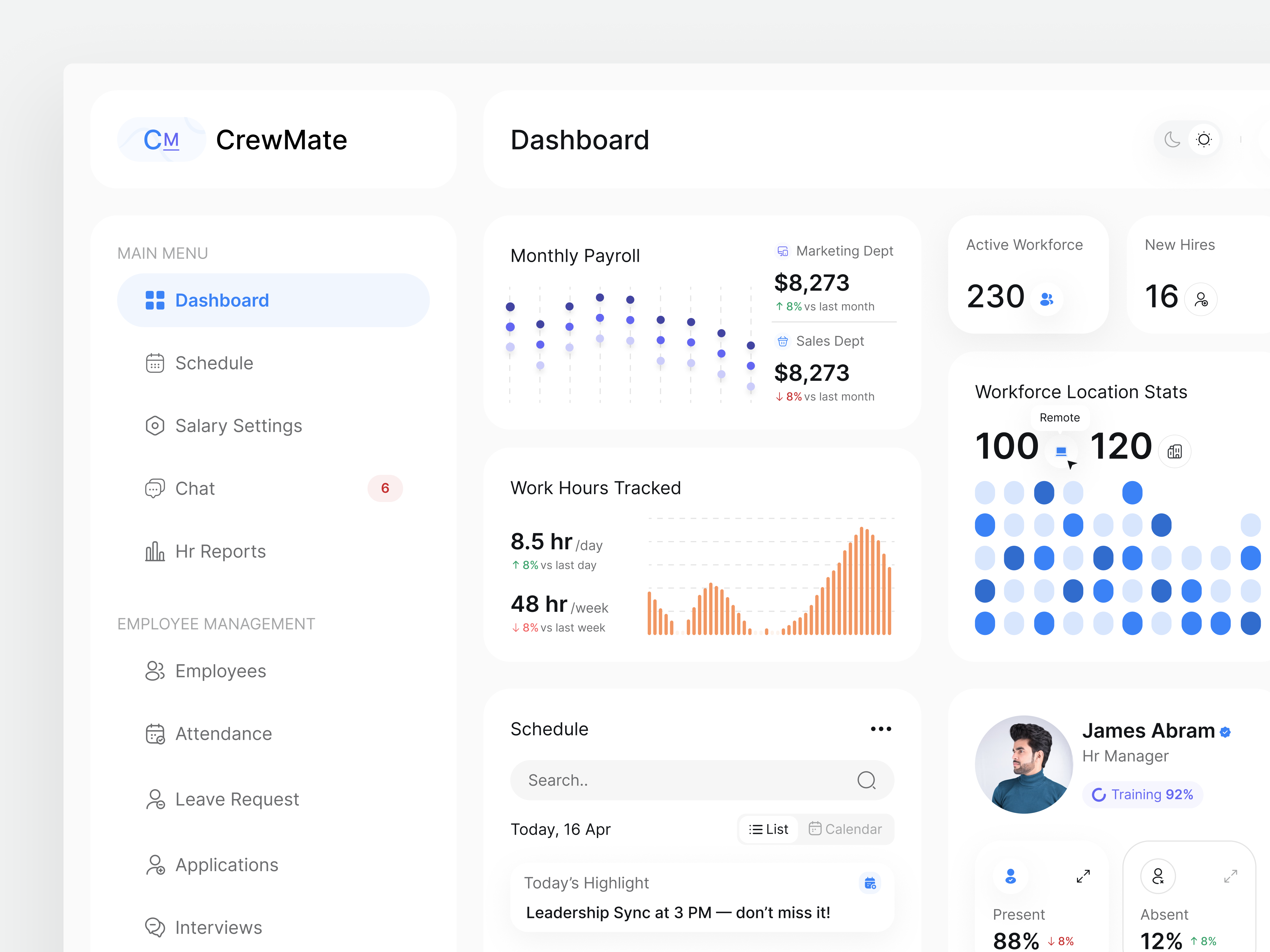
Task: Expand the Present attendance card
Action: pos(1083,876)
